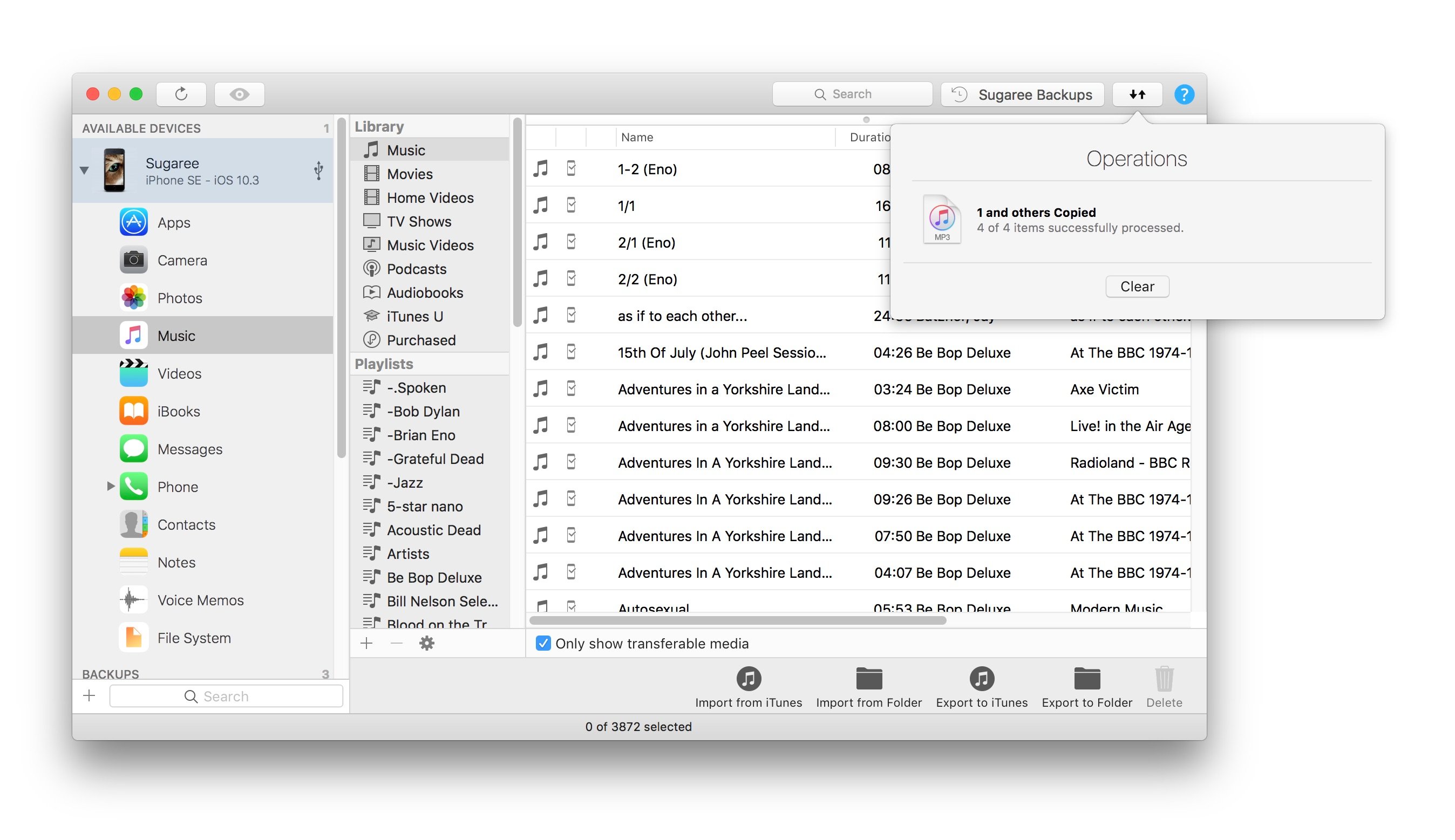Click the horizontal scrollbar under track list
Screen dimensions: 1455x840
coord(737,620)
